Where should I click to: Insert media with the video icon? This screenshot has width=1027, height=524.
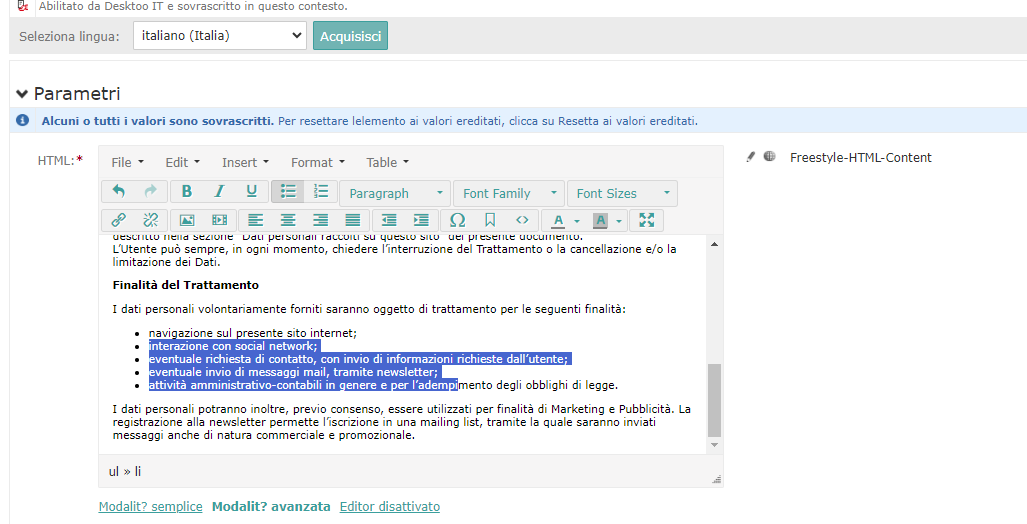219,220
